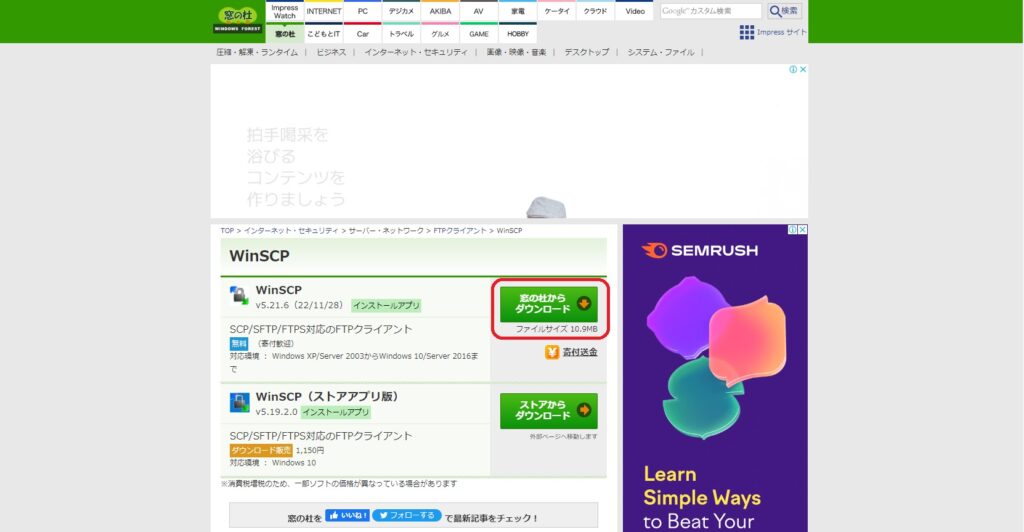Screen dimensions: 1024x532
Task: Click the yen donation icon beside 寄付送金
Action: click(x=552, y=352)
